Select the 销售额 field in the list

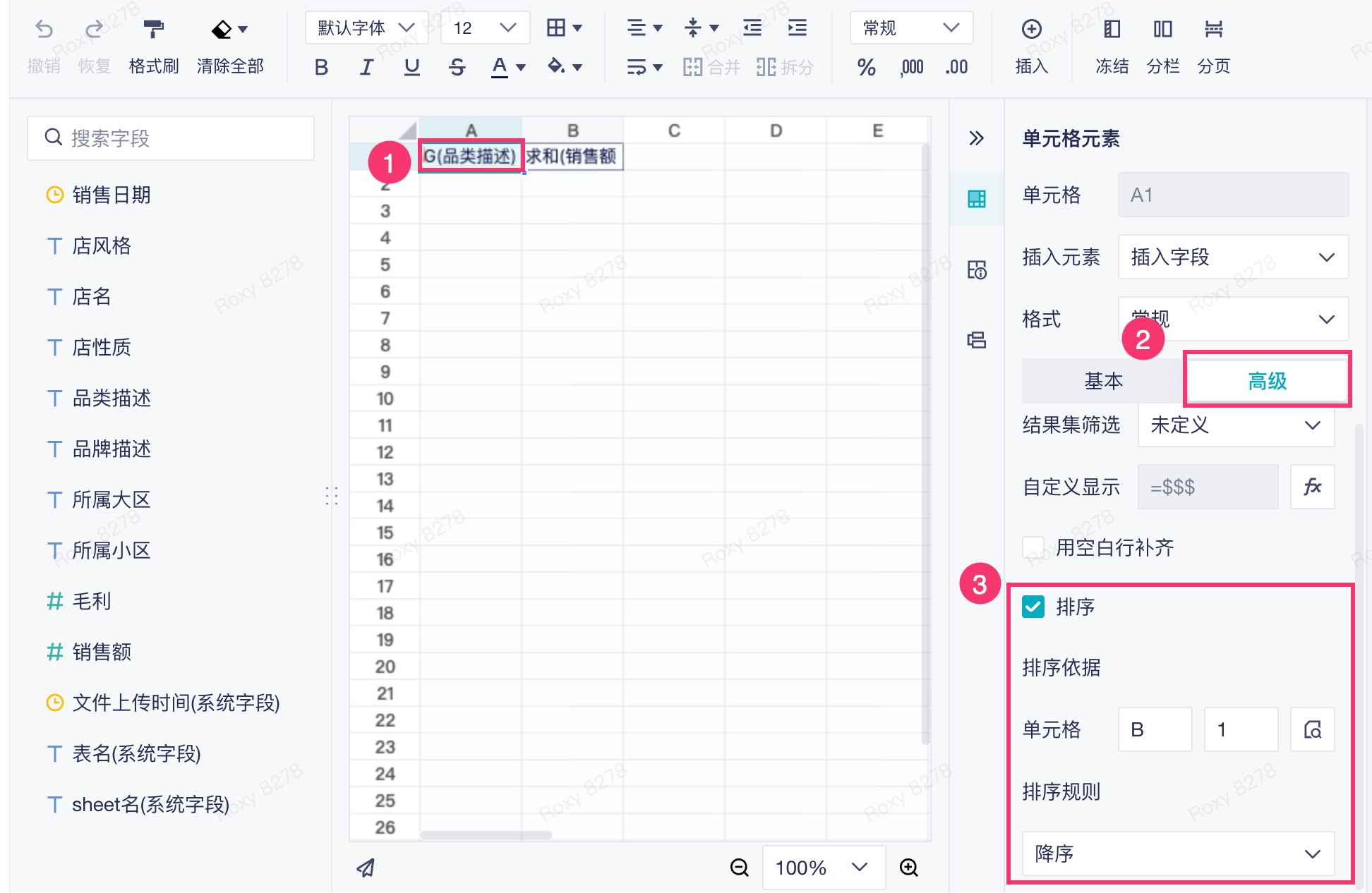click(x=102, y=652)
